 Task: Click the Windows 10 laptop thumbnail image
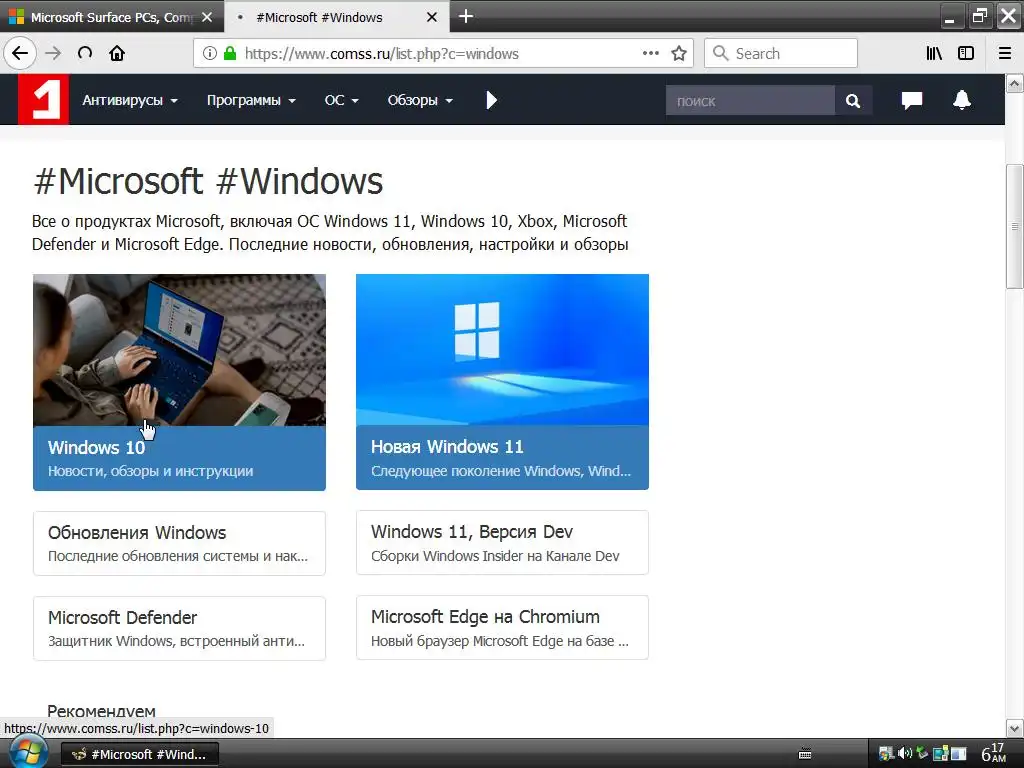[x=180, y=350]
